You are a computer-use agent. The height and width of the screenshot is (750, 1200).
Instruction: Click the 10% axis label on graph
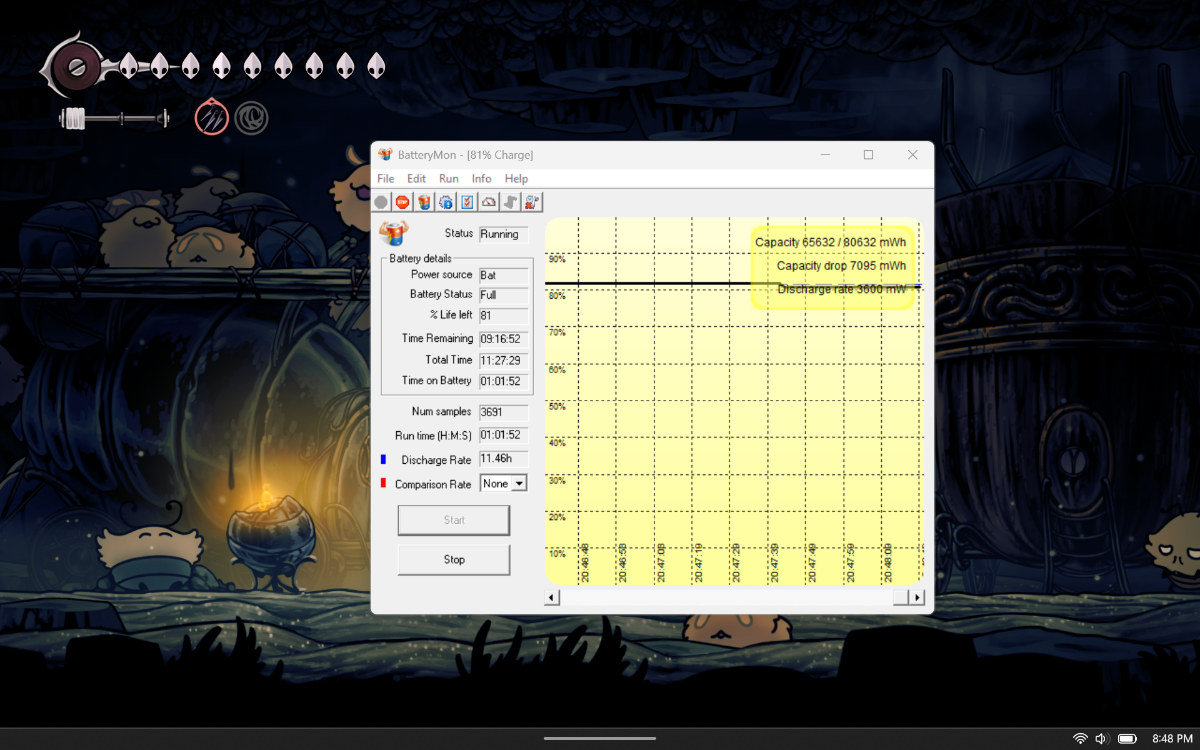click(x=557, y=553)
